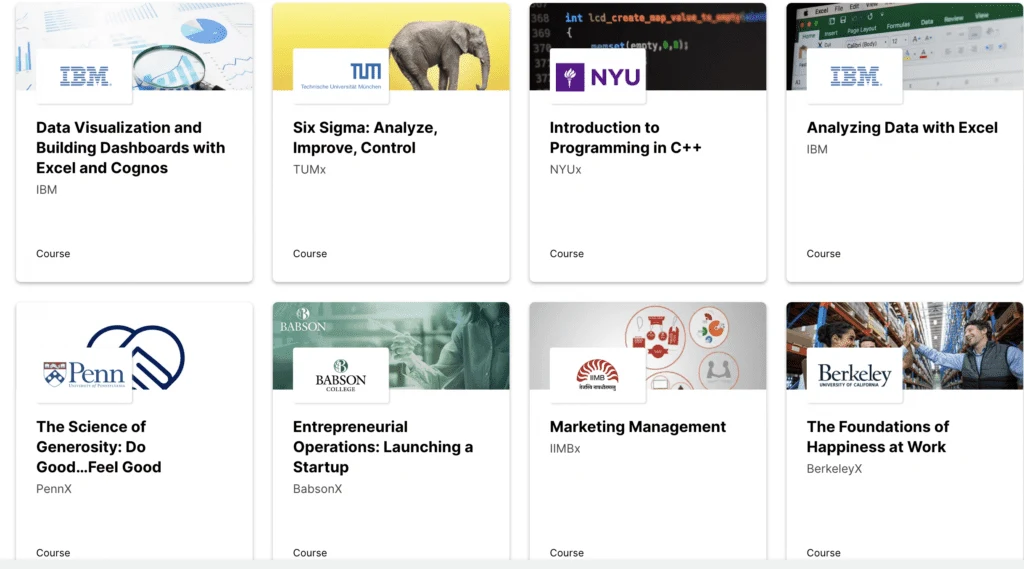Click the Babson College logo badge

341,375
